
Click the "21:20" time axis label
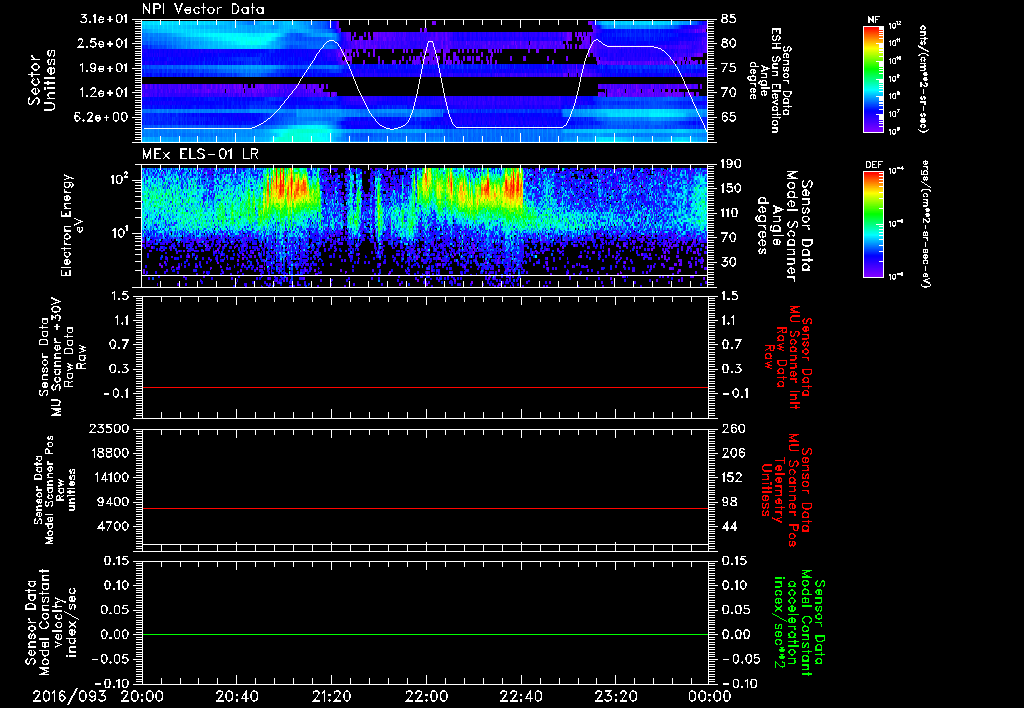(x=331, y=697)
